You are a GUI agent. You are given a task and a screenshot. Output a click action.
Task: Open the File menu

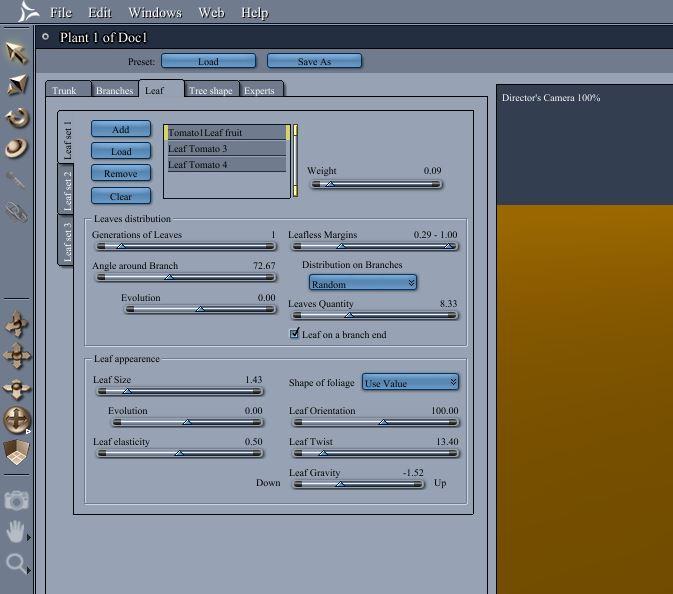tap(61, 12)
